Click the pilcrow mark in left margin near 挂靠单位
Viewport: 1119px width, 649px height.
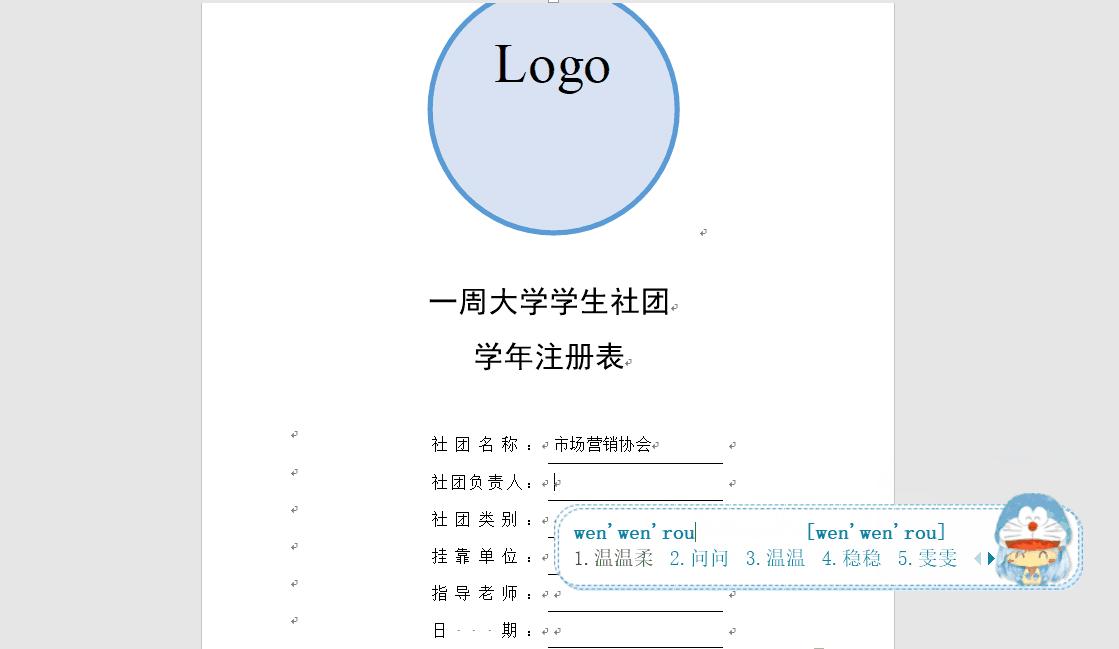[293, 546]
